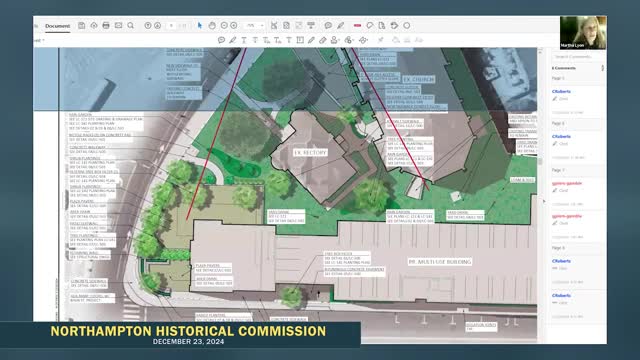
Task: Open the Document tab
Action: pyautogui.click(x=58, y=26)
